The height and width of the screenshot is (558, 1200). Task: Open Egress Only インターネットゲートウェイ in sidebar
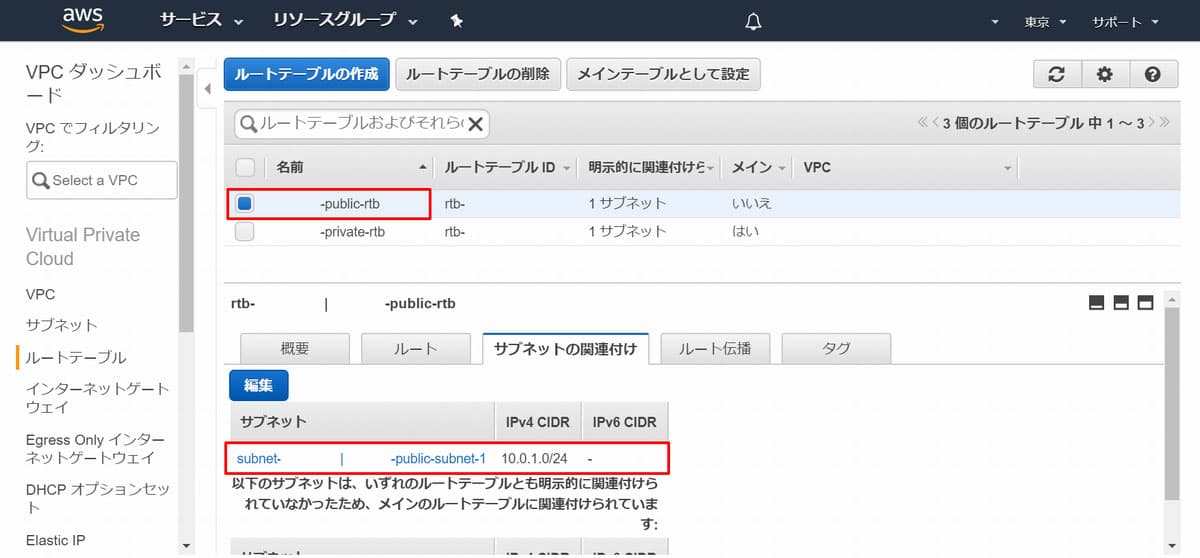96,448
